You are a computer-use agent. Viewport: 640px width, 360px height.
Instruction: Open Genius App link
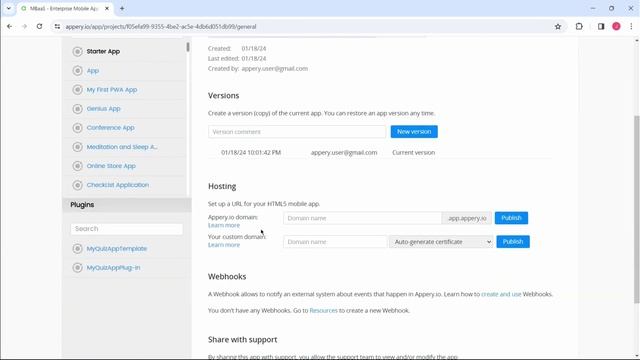[103, 109]
